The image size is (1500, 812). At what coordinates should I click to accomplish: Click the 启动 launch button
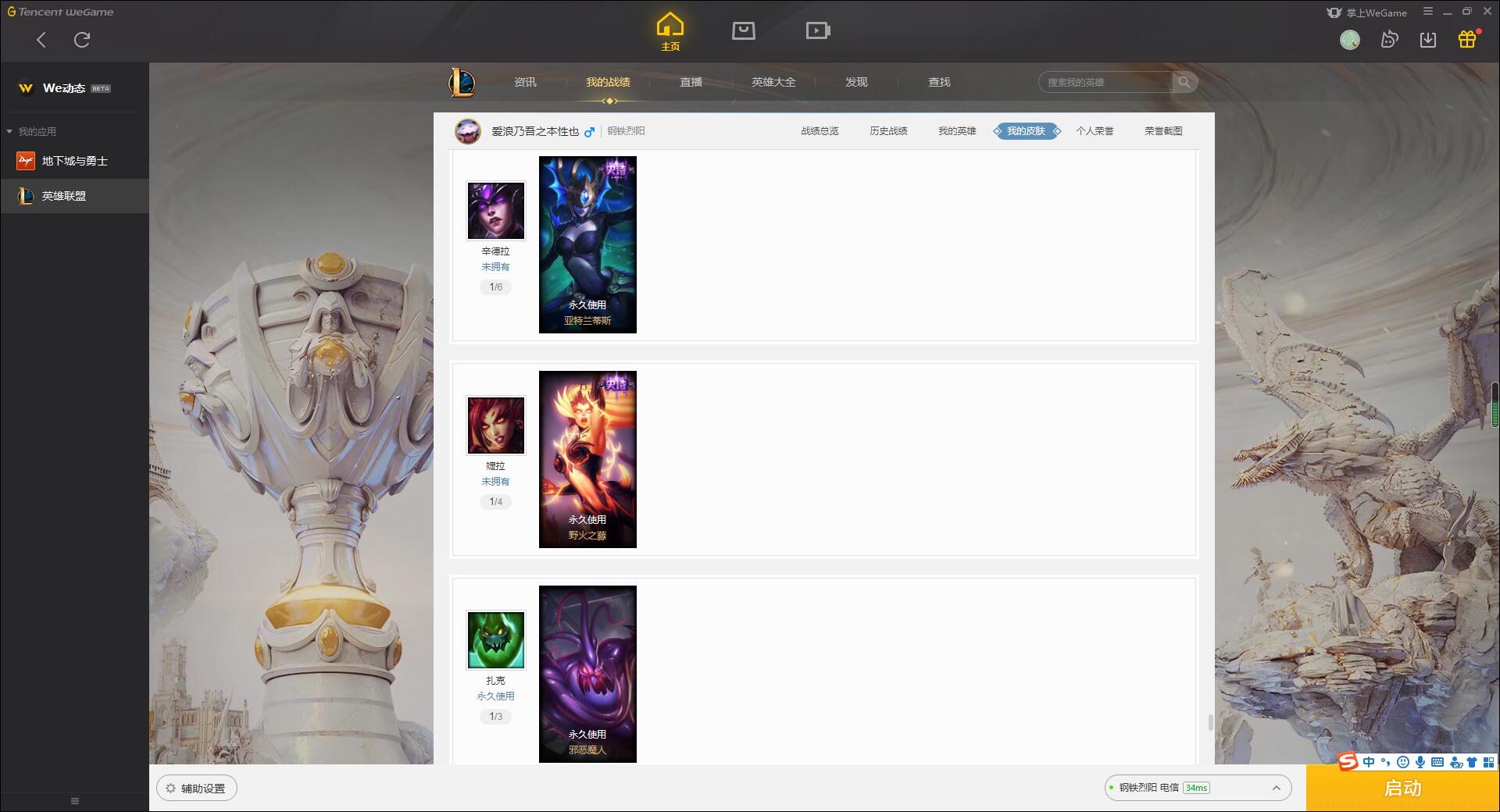[x=1403, y=789]
